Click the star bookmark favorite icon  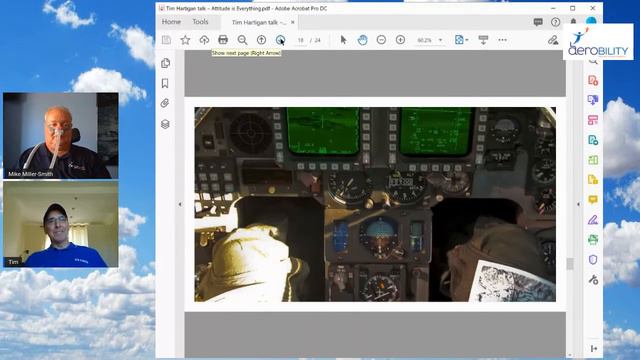185,40
